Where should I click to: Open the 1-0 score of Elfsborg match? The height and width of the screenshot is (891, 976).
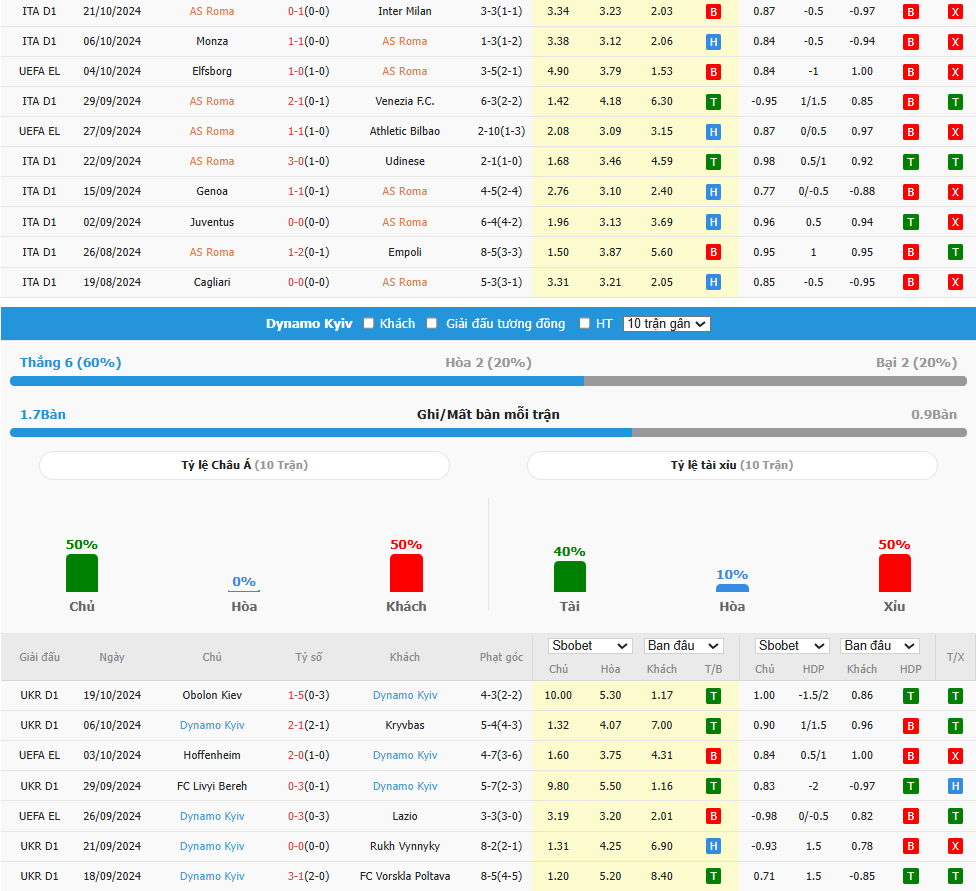[296, 71]
